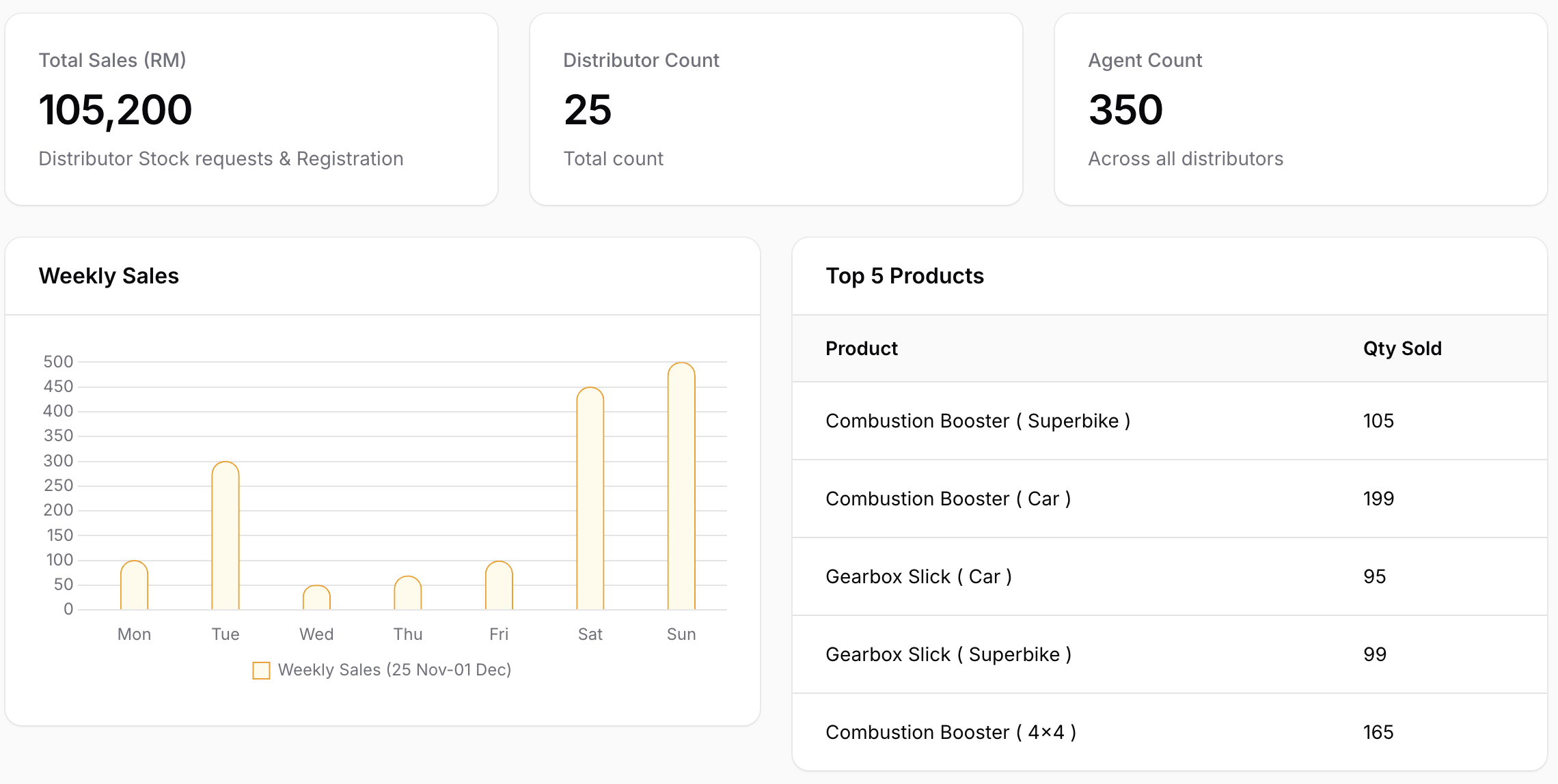This screenshot has width=1558, height=784.
Task: Click the Thursday bar in the chart
Action: click(408, 593)
